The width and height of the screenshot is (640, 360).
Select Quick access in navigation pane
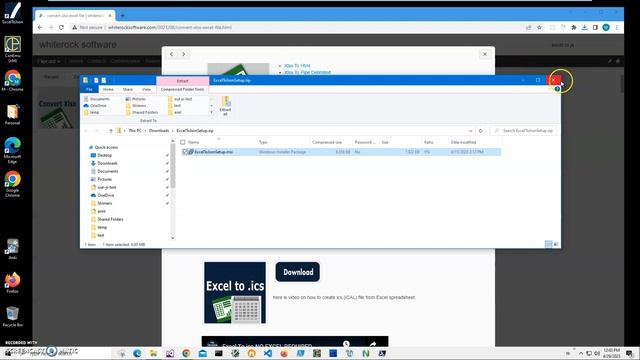pyautogui.click(x=103, y=147)
